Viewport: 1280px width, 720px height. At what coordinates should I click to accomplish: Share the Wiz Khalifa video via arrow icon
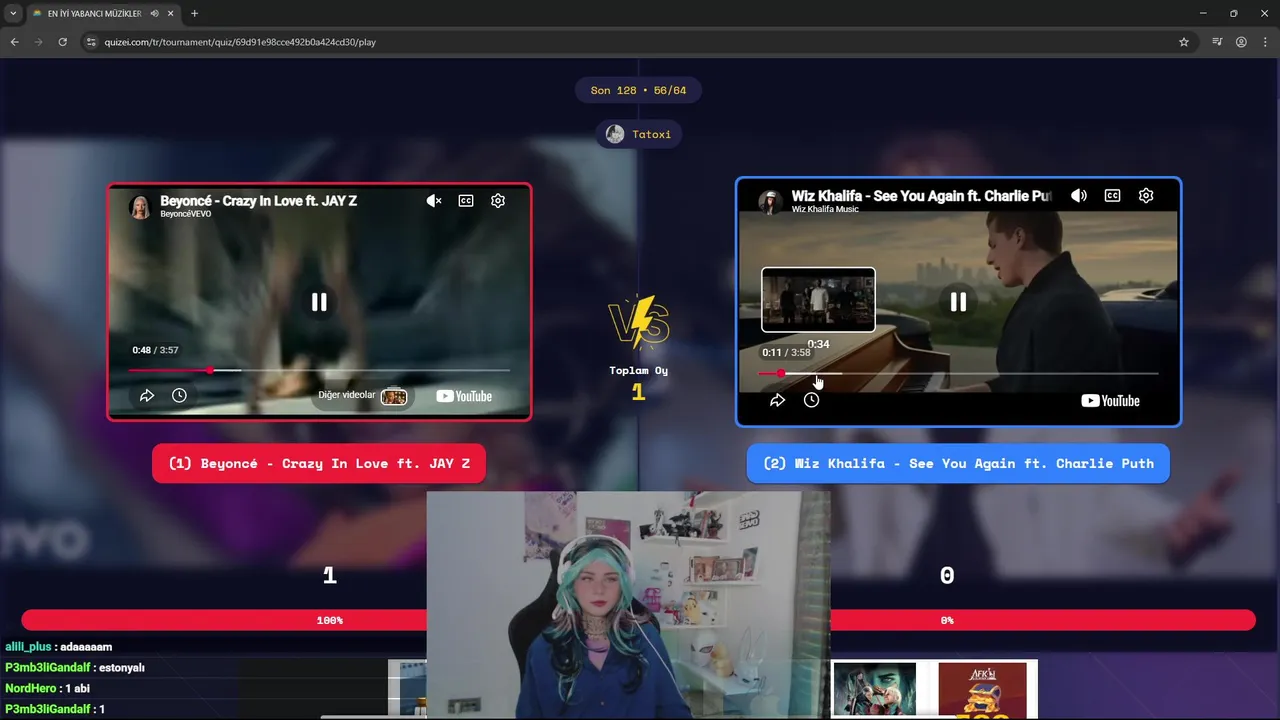coord(777,401)
